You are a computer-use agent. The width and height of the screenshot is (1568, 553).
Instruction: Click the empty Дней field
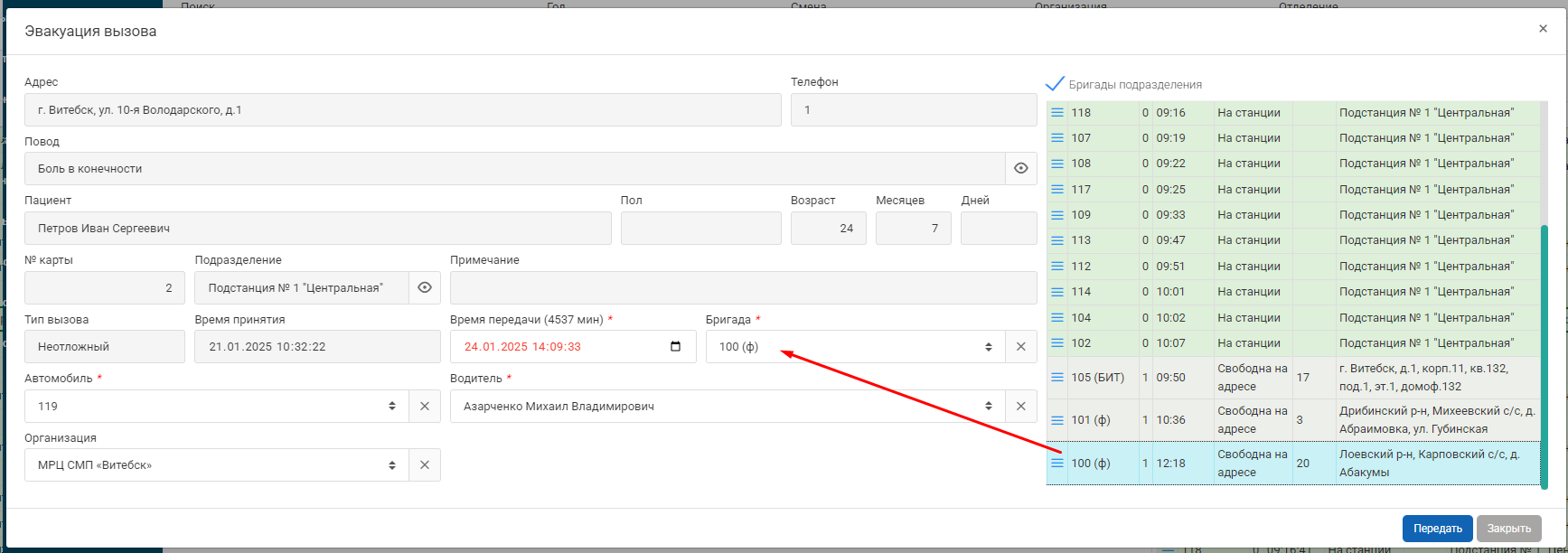point(999,229)
